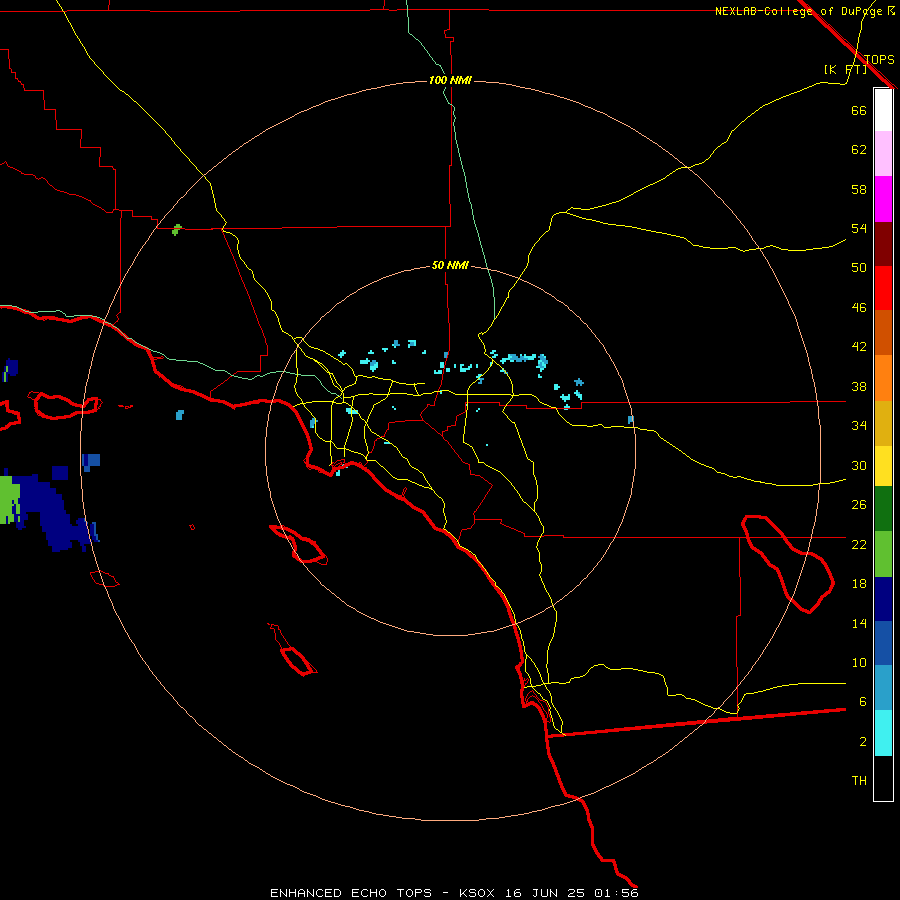The height and width of the screenshot is (900, 900).
Task: Click the light pink legend swatch
Action: pyautogui.click(x=883, y=154)
